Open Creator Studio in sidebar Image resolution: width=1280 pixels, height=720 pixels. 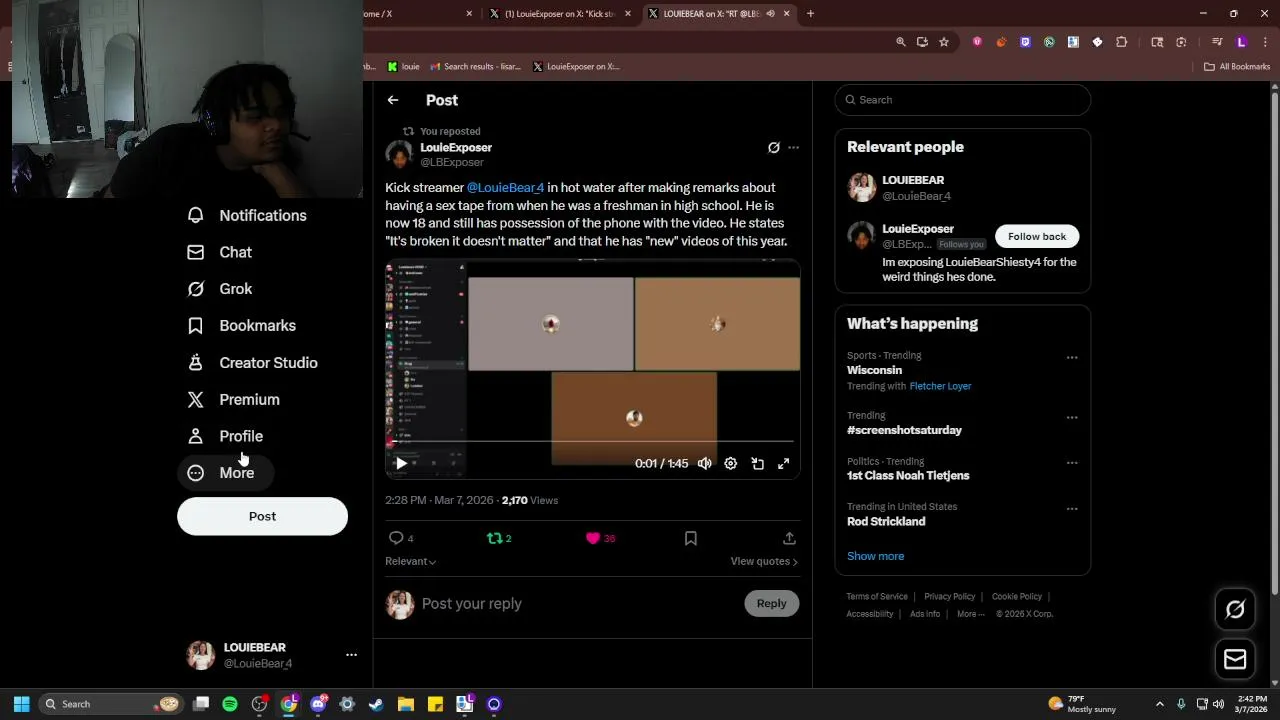[253, 363]
